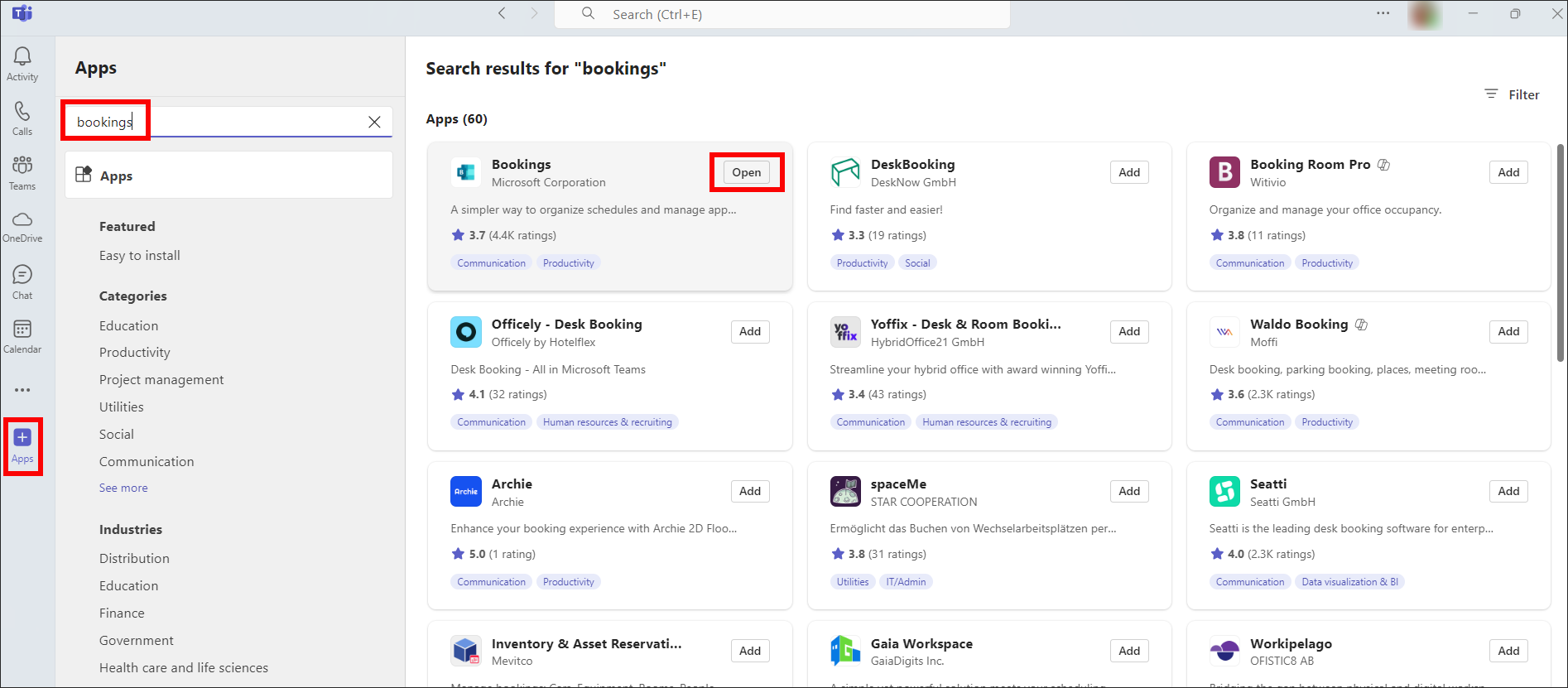Open the Bookings app

coord(746,172)
